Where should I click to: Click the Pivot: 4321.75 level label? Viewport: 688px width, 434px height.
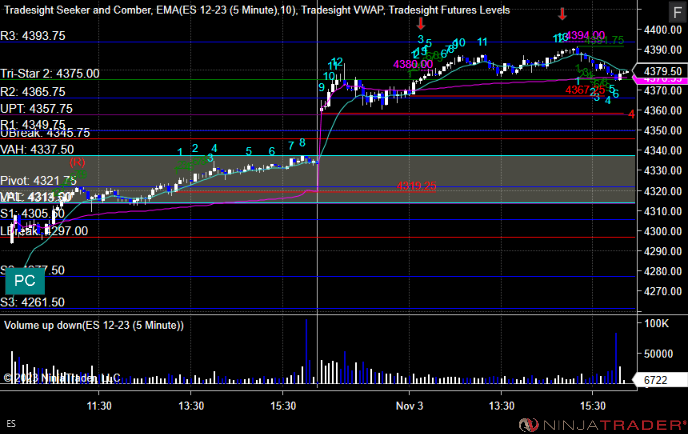[x=39, y=181]
